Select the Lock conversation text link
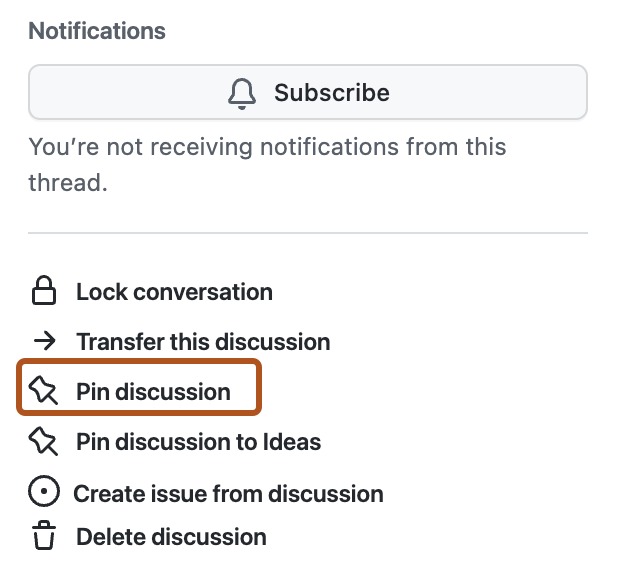The image size is (622, 572). point(174,292)
